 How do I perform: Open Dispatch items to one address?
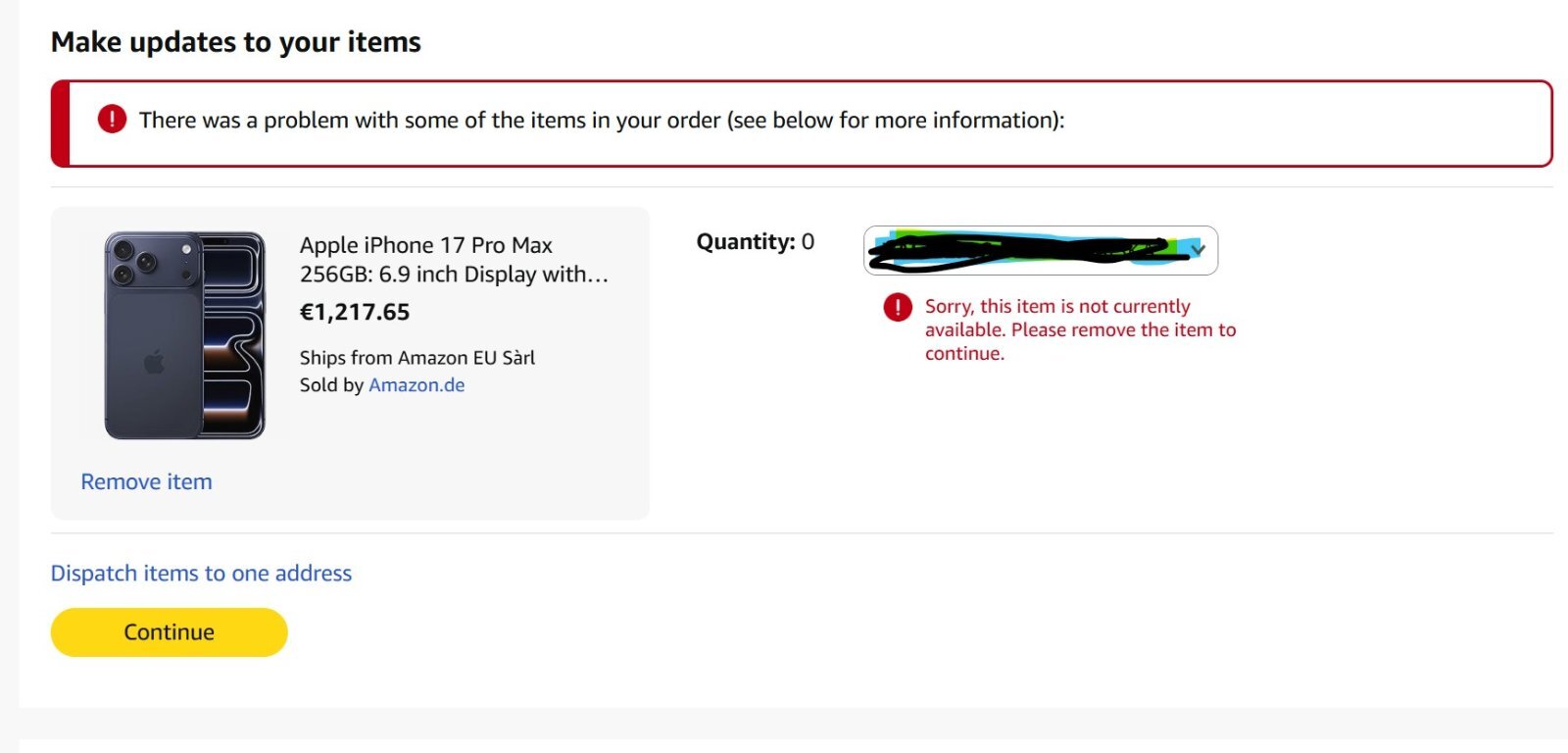point(201,573)
